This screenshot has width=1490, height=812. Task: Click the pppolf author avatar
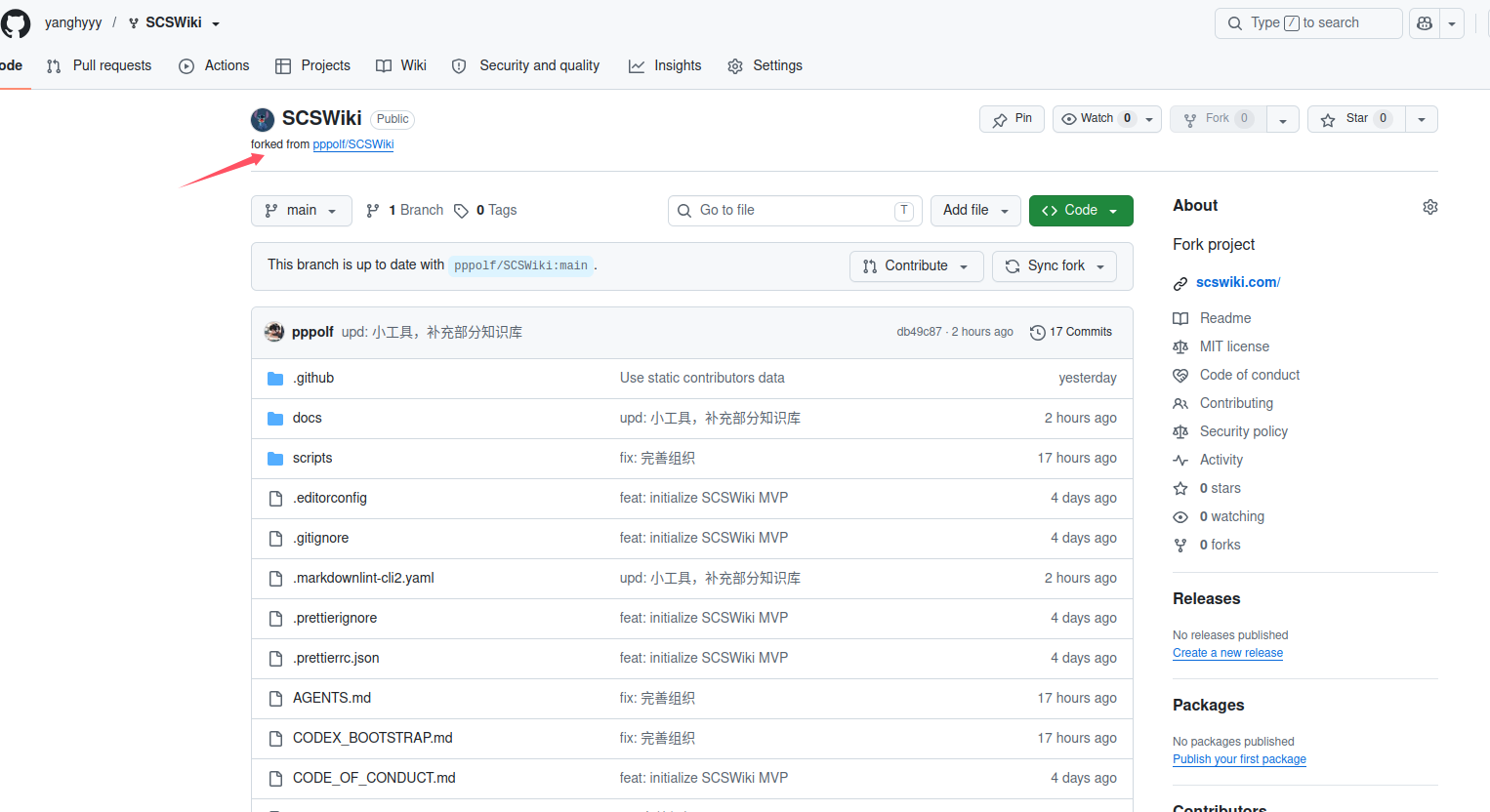point(274,332)
